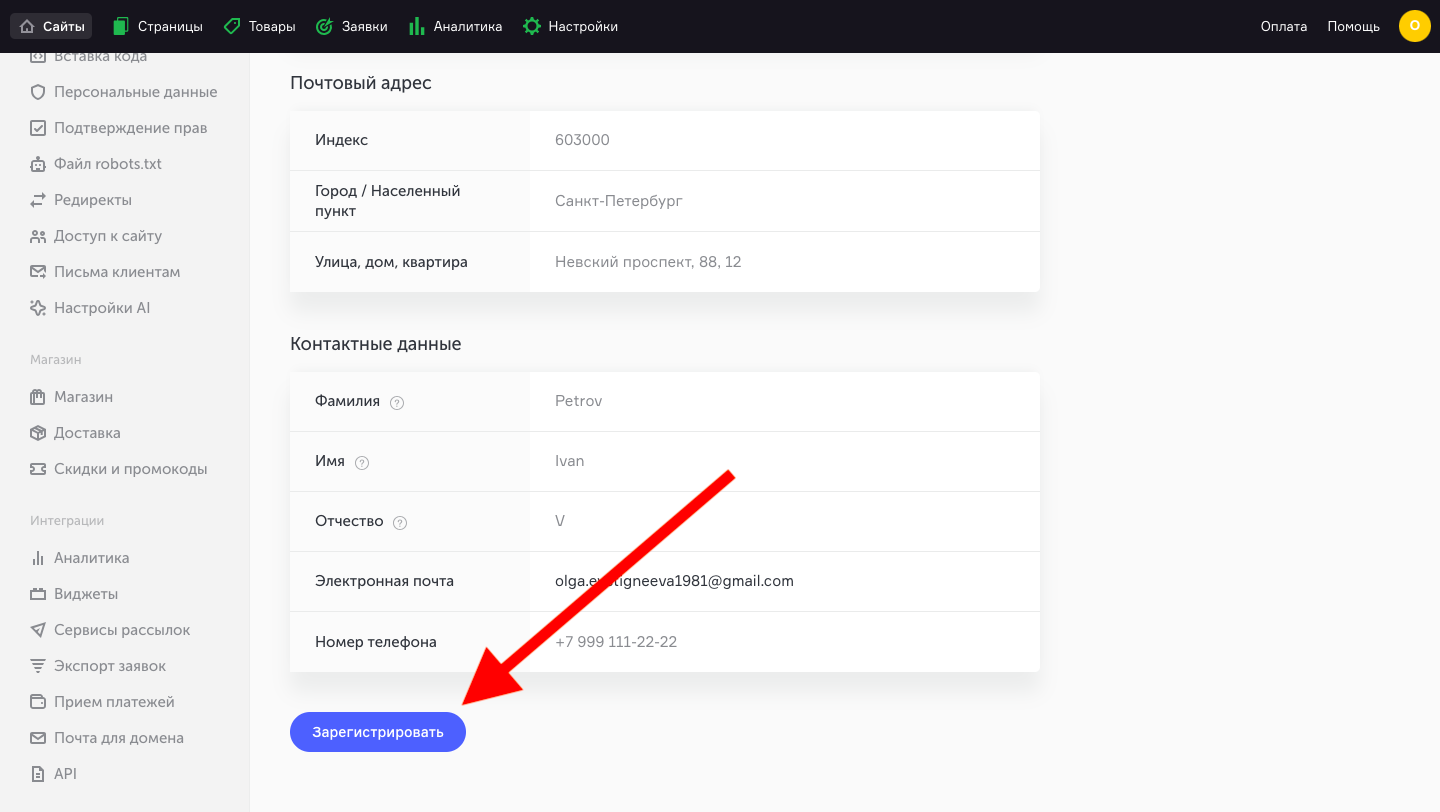1440x812 pixels.
Task: Select Доставка in the sidebar
Action: click(x=87, y=433)
